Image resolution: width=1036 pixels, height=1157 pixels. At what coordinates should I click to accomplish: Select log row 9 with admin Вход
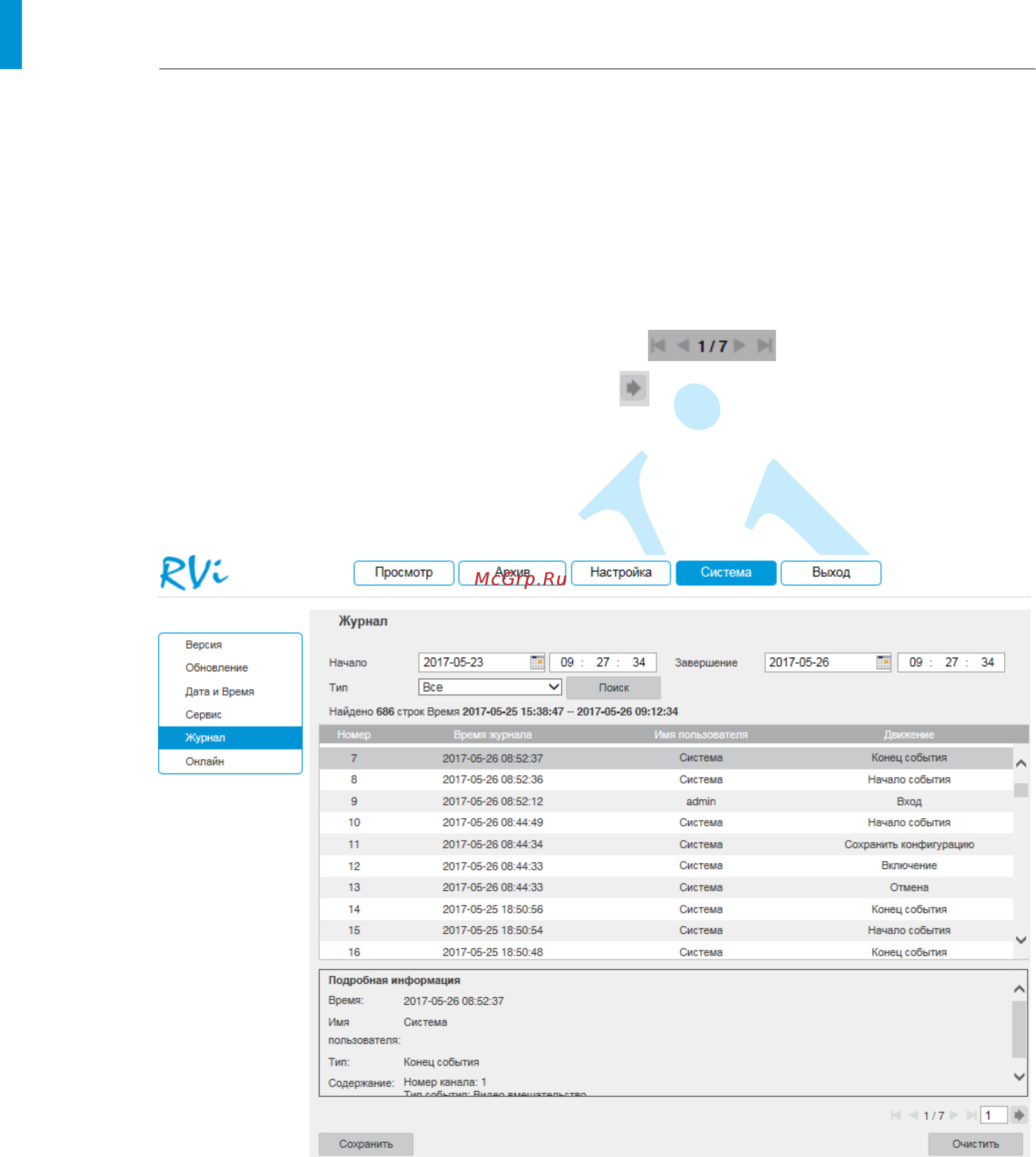click(x=666, y=801)
